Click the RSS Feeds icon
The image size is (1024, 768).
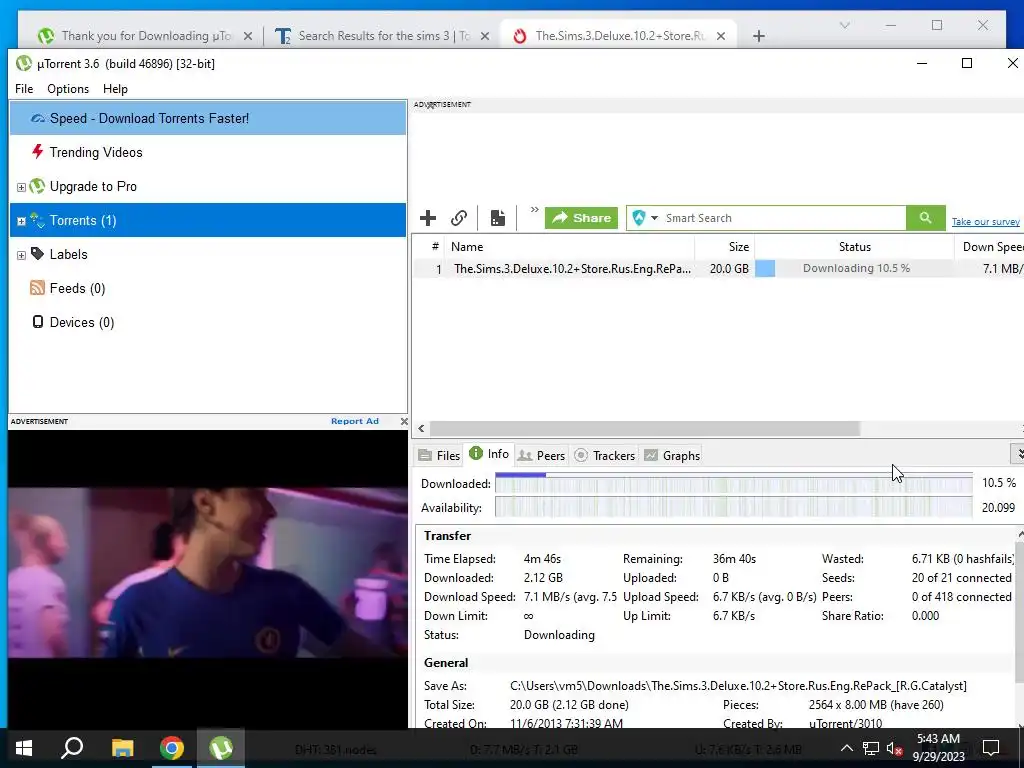37,287
